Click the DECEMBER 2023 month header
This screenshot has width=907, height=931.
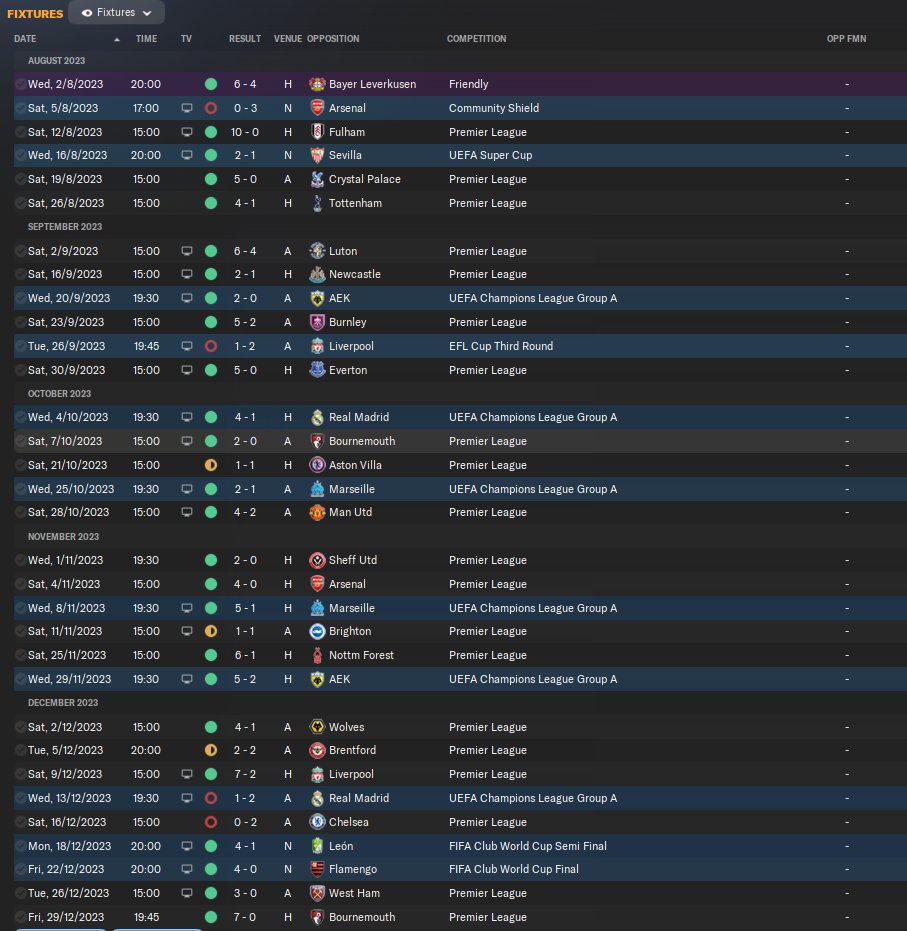click(63, 702)
